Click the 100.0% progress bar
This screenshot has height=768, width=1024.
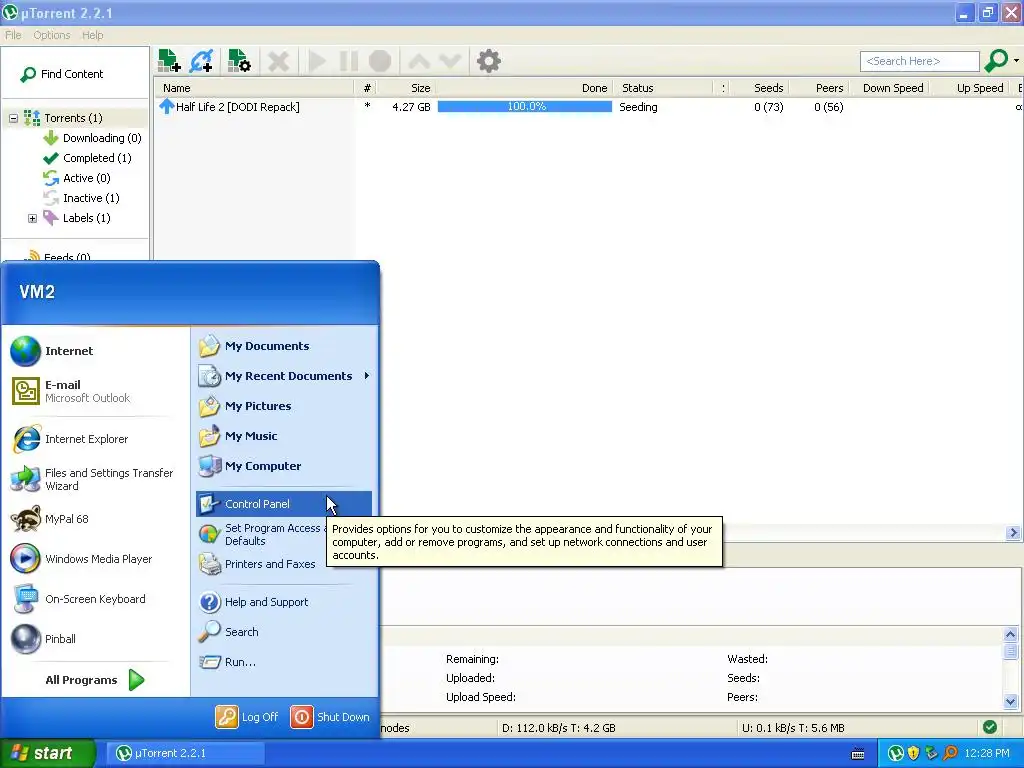524,106
